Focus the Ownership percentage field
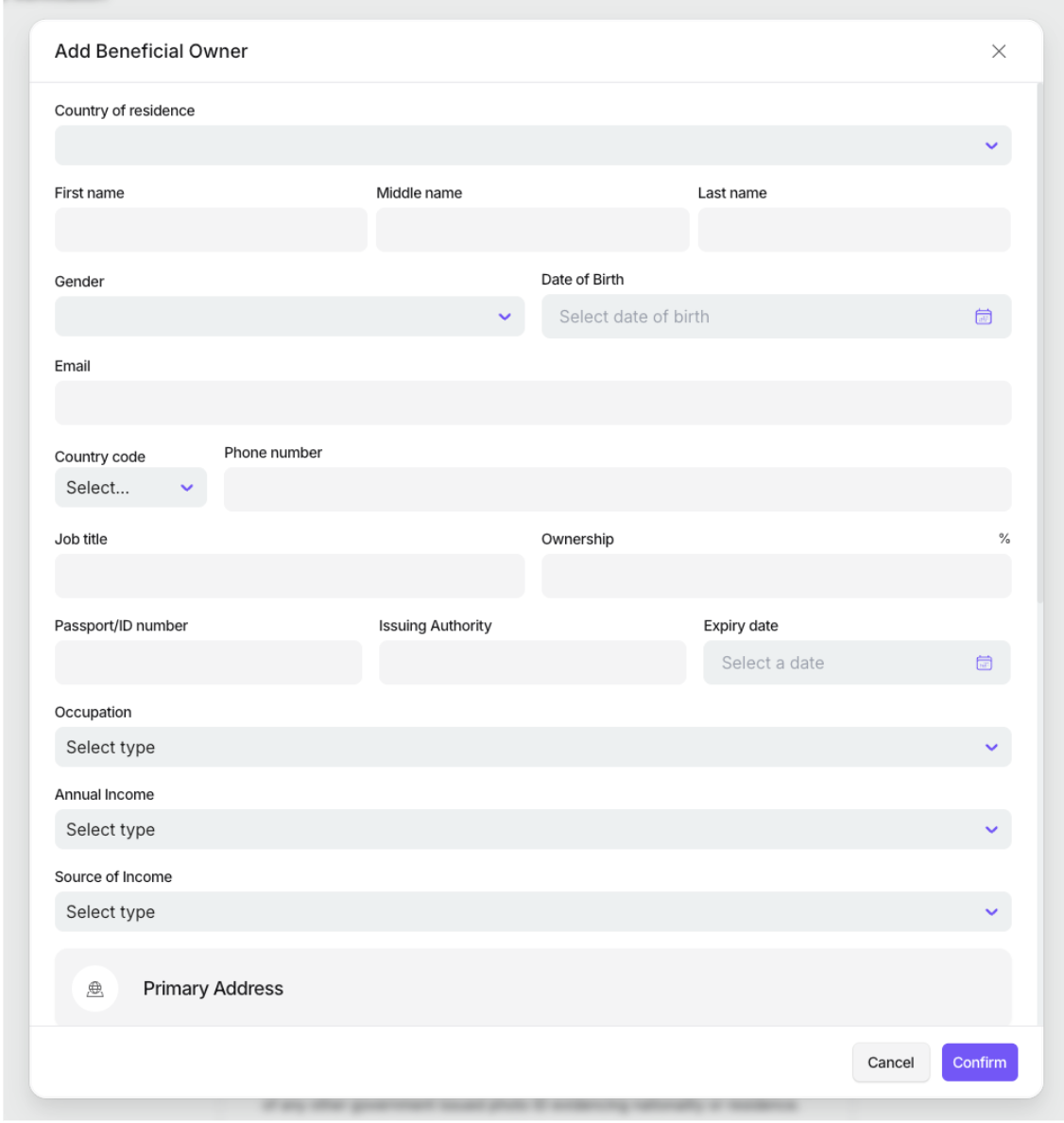 pos(776,576)
